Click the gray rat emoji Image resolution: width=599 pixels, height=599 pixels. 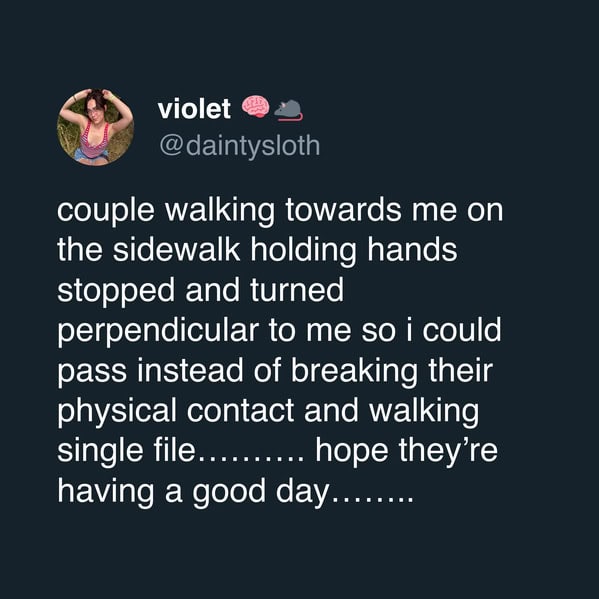pos(288,110)
